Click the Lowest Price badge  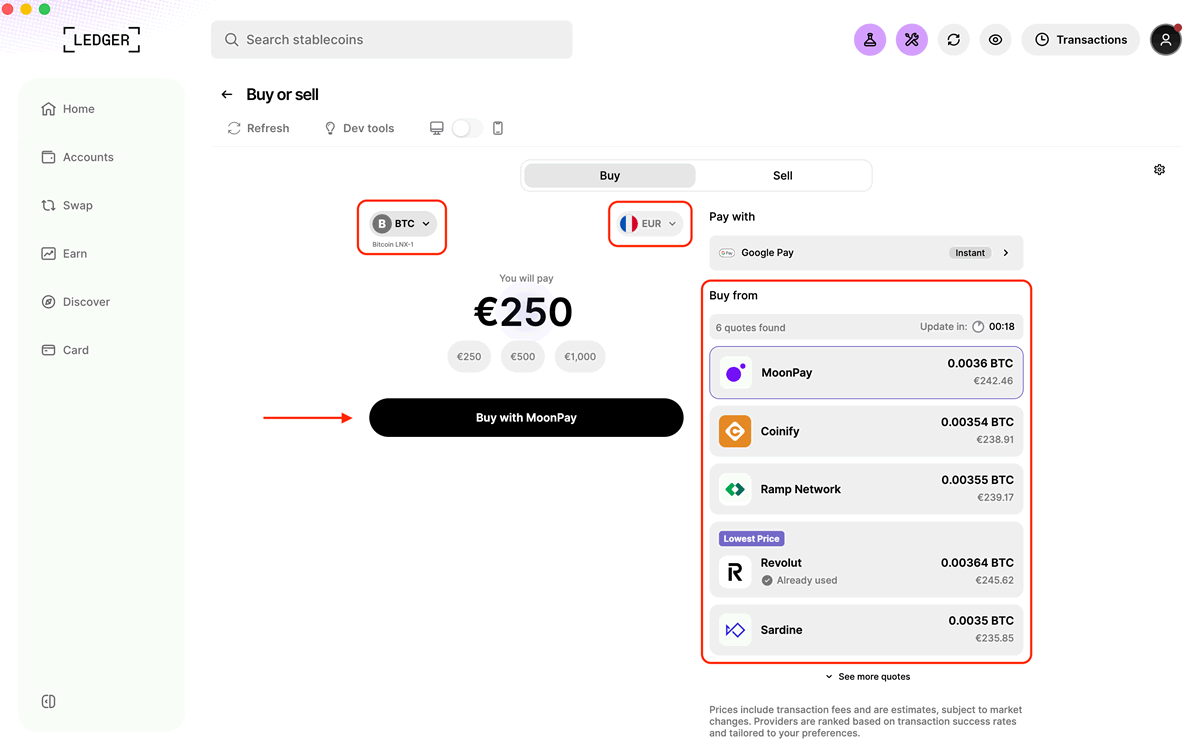tap(751, 539)
